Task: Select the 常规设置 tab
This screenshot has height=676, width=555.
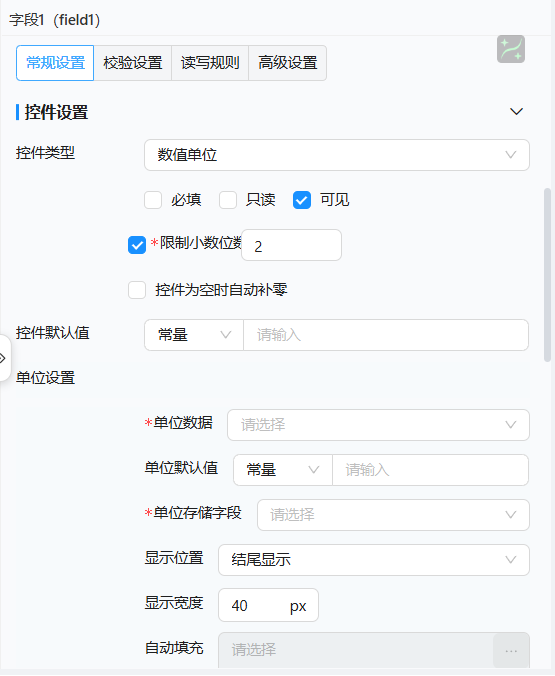Action: [x=55, y=63]
